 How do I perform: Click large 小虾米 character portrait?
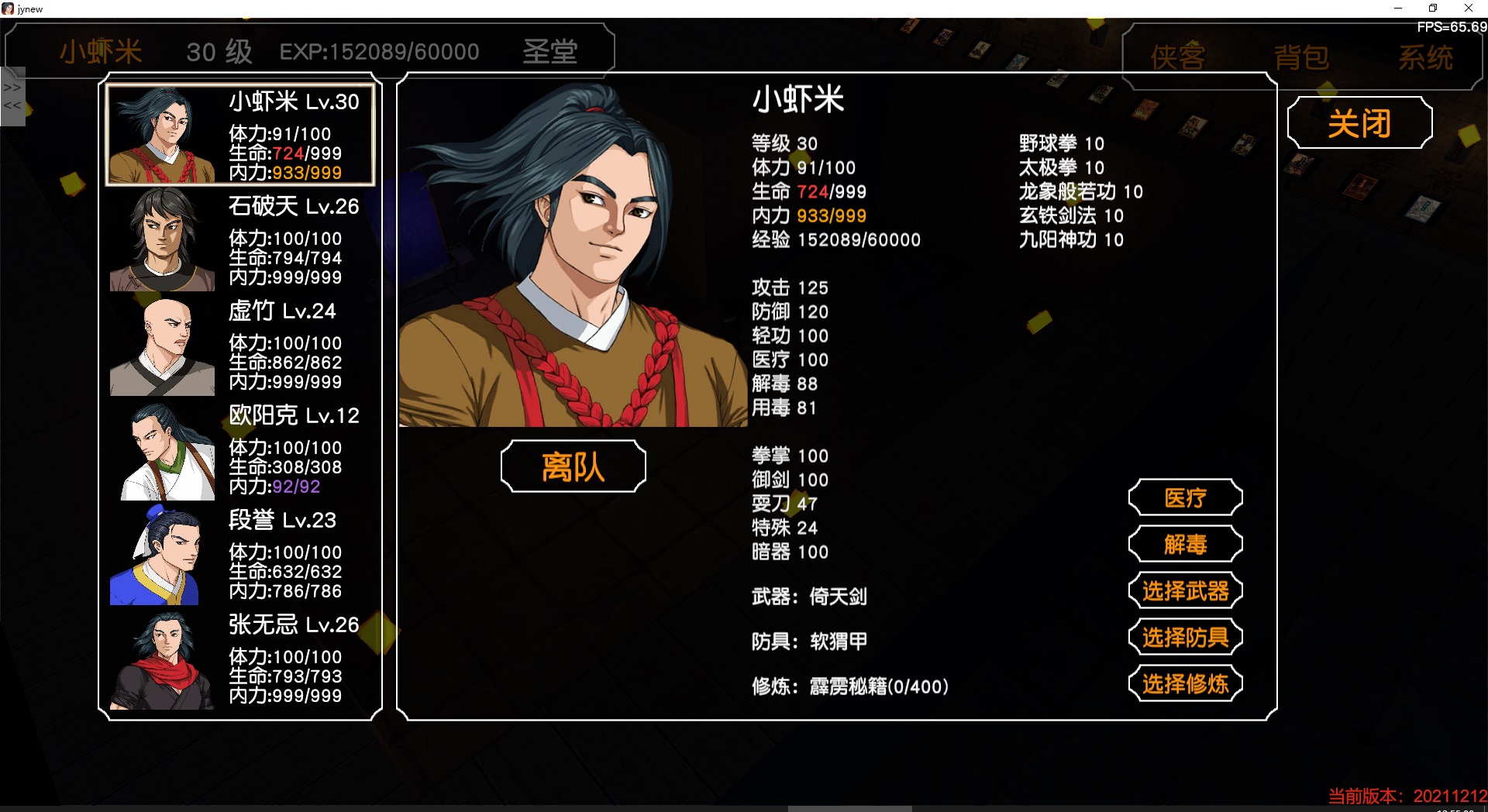(573, 253)
